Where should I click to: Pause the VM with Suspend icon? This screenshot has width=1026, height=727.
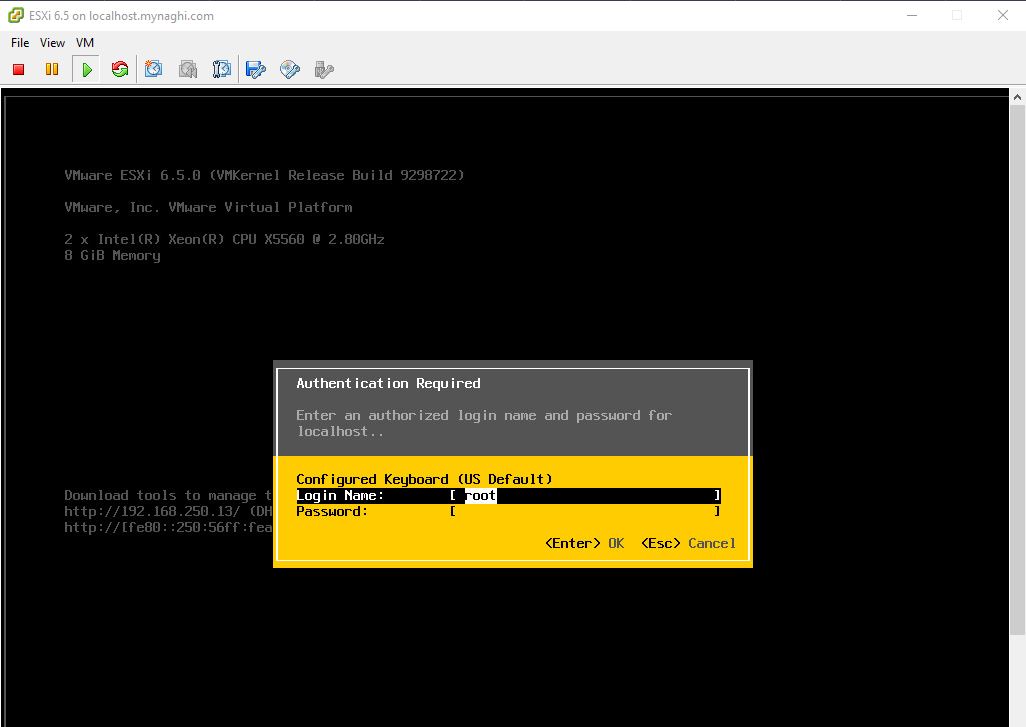coord(52,69)
